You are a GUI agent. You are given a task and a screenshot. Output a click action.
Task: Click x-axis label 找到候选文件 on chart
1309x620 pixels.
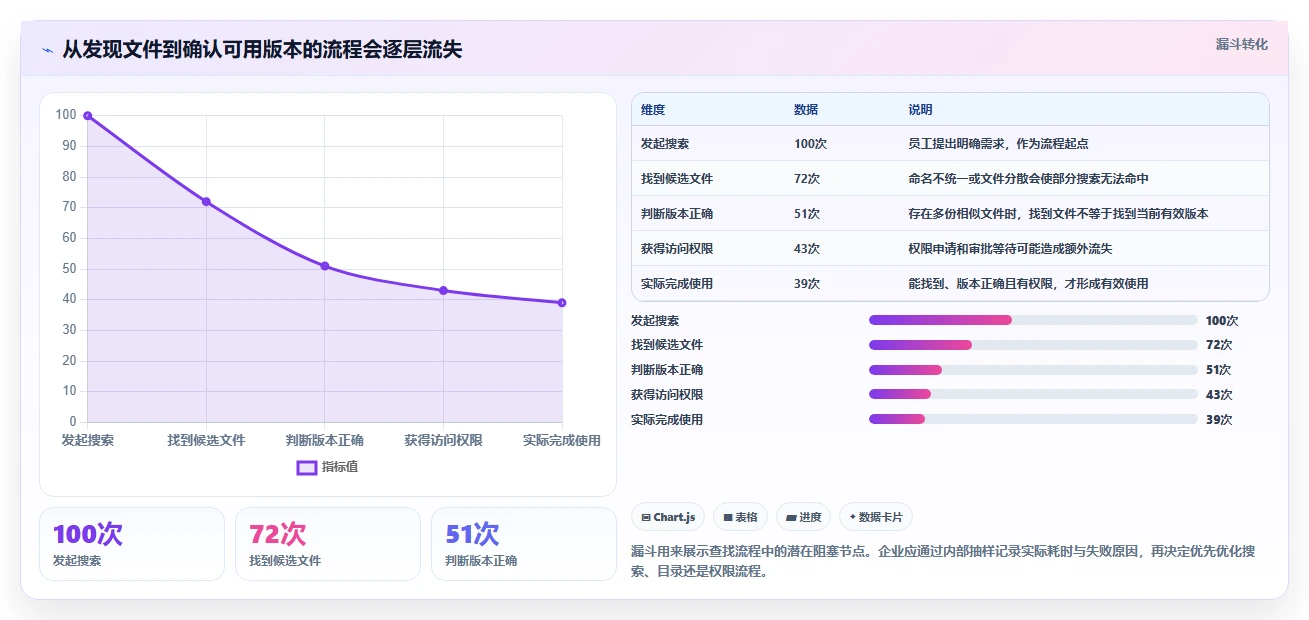tap(206, 440)
